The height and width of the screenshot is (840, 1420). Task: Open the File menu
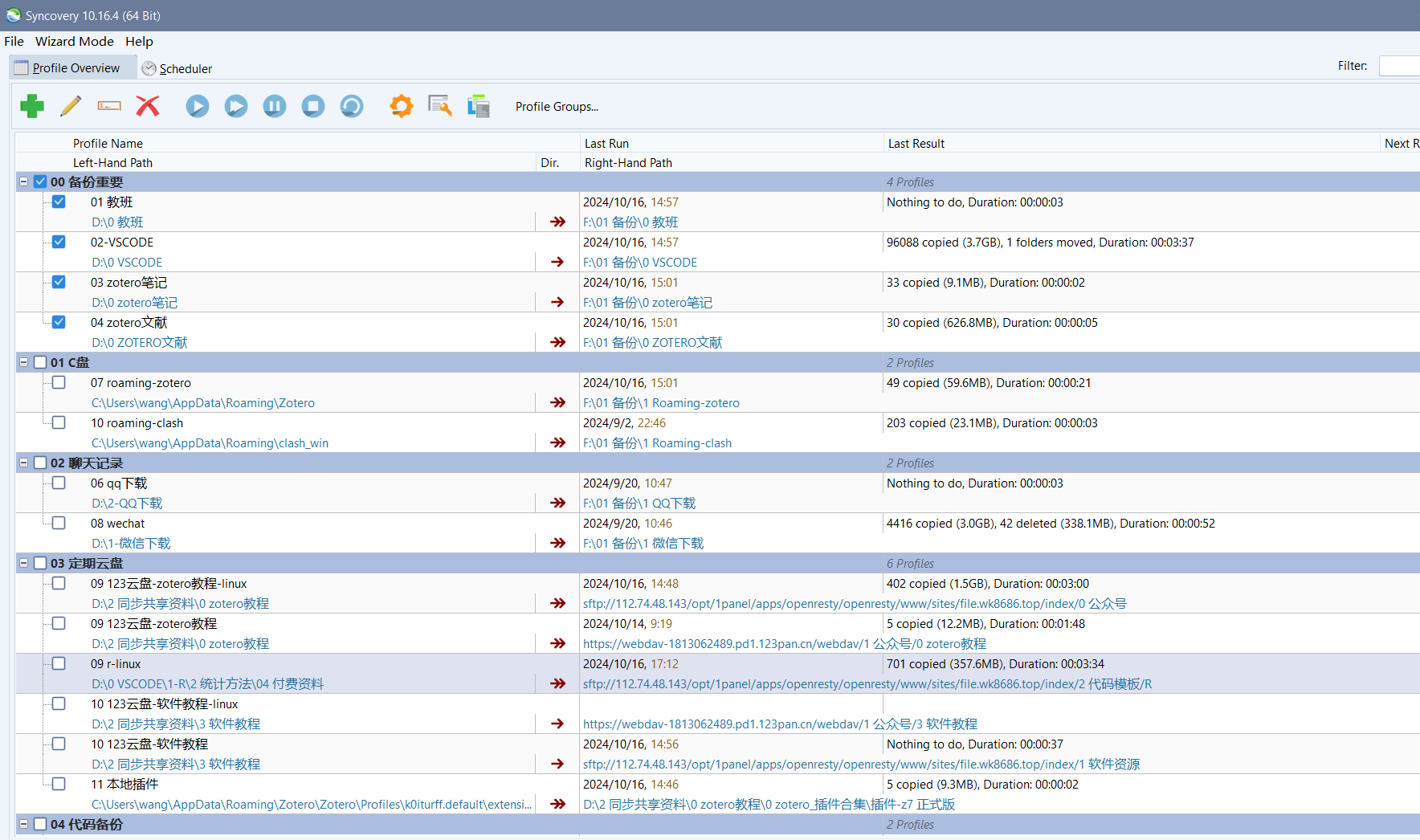14,41
